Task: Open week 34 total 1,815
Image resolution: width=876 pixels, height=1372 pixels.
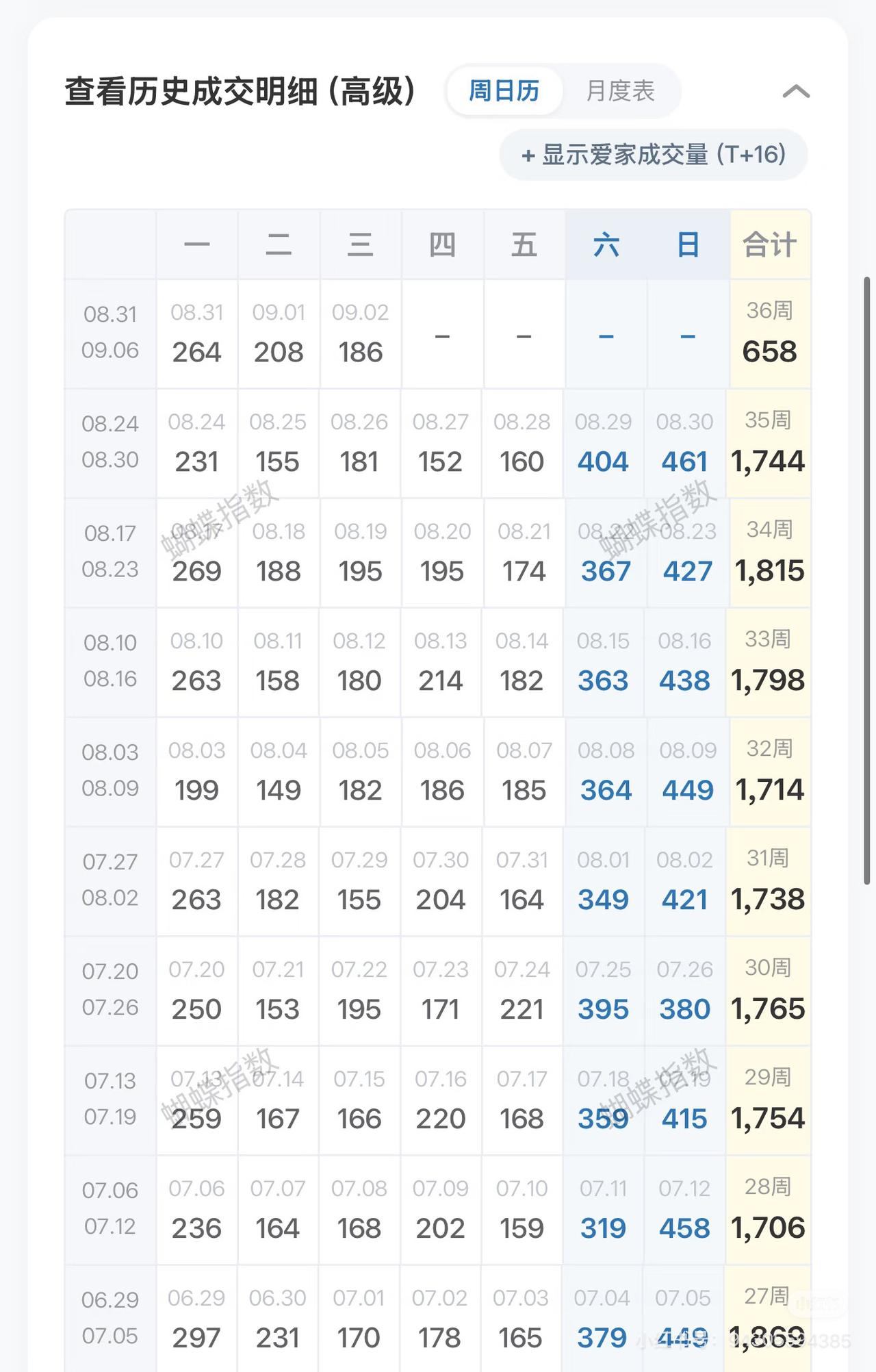Action: pos(770,552)
